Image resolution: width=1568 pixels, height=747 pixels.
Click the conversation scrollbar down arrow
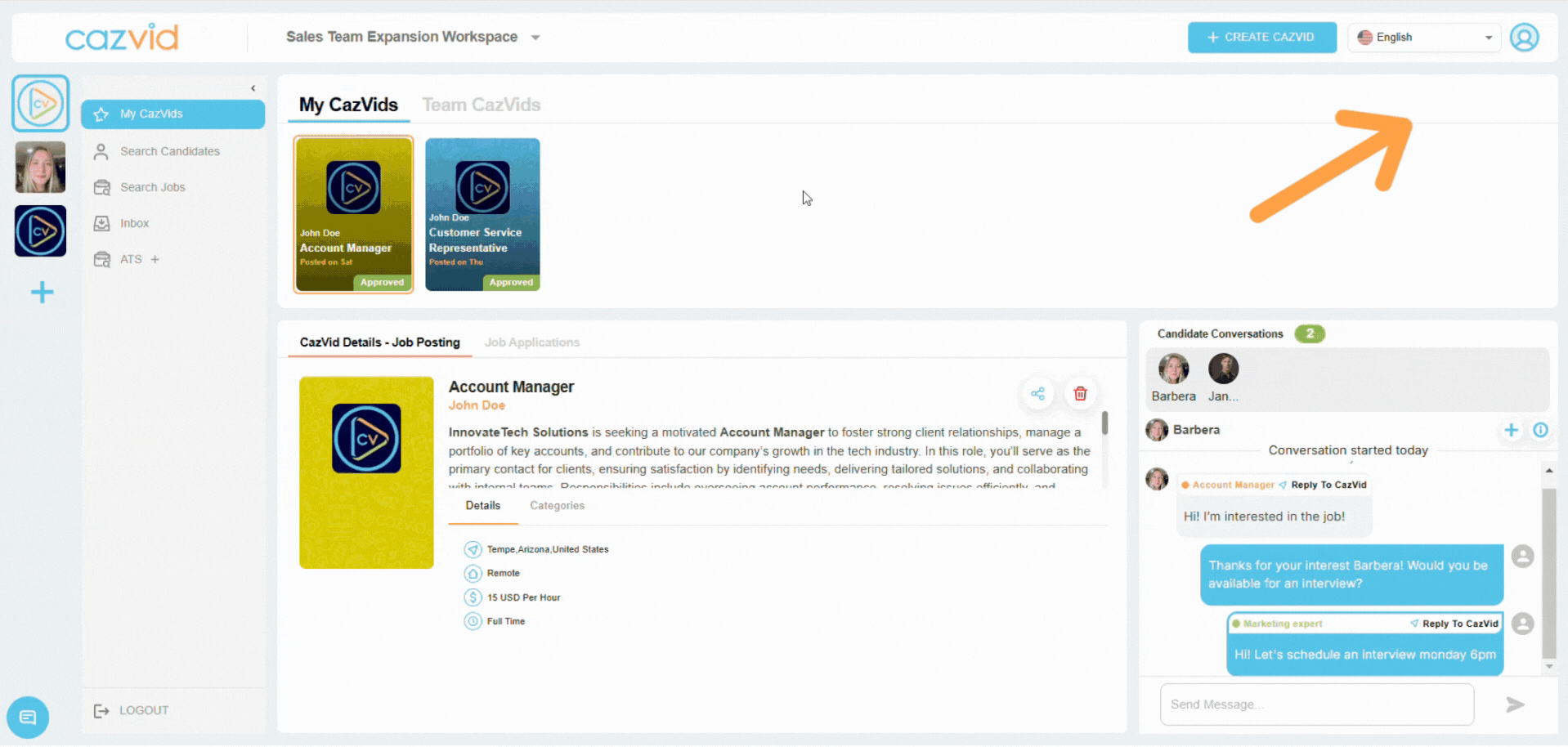[x=1548, y=667]
